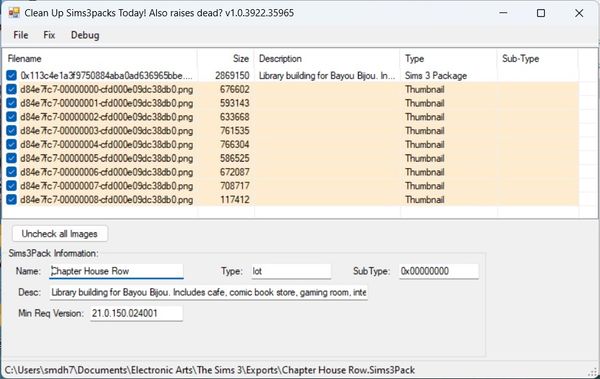Image resolution: width=600 pixels, height=379 pixels.
Task: Select filename d84e7fc7-00000005-cfd000e09dc38db0.png
Action: [x=107, y=158]
